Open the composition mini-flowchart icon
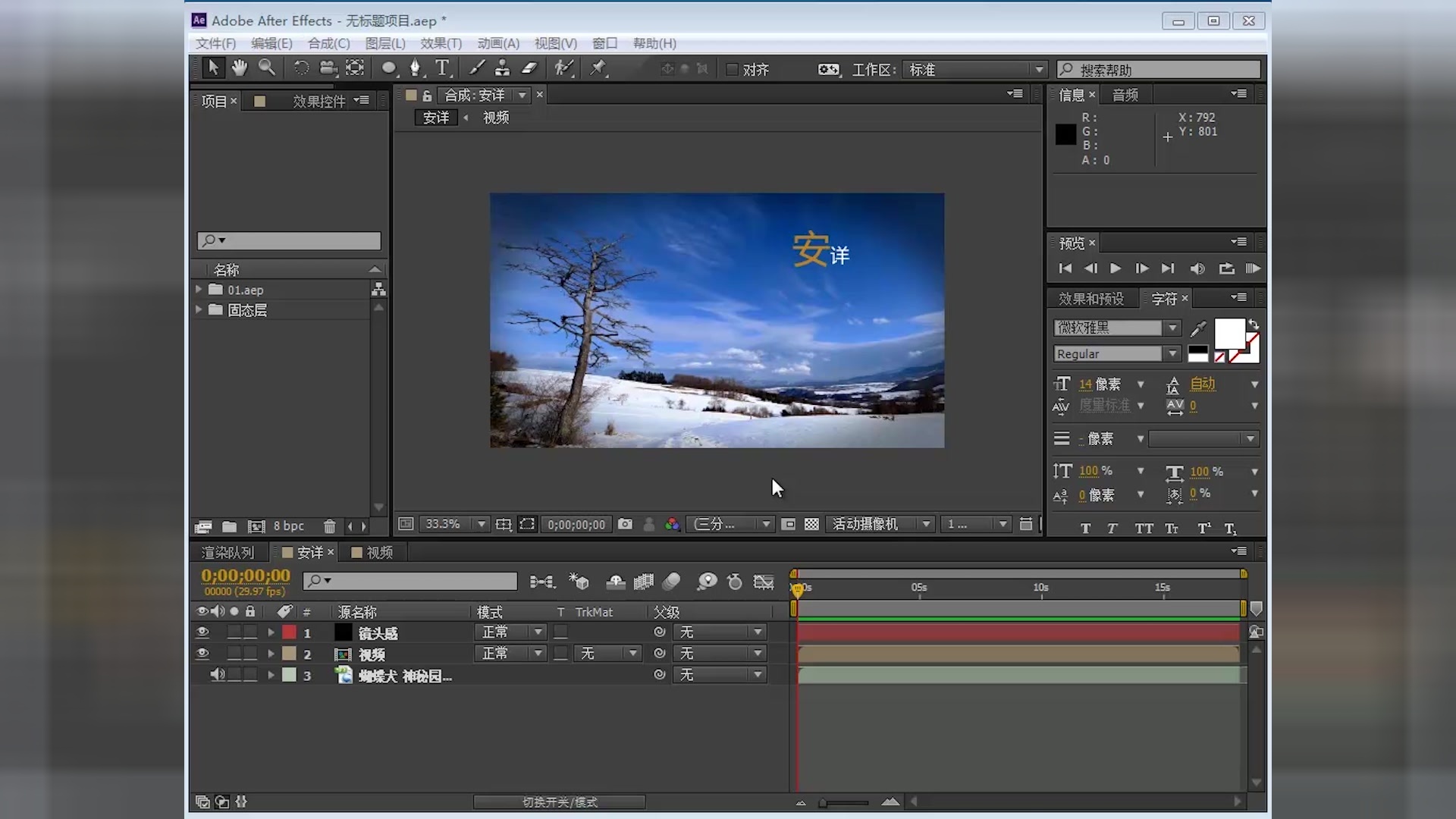 tap(542, 582)
